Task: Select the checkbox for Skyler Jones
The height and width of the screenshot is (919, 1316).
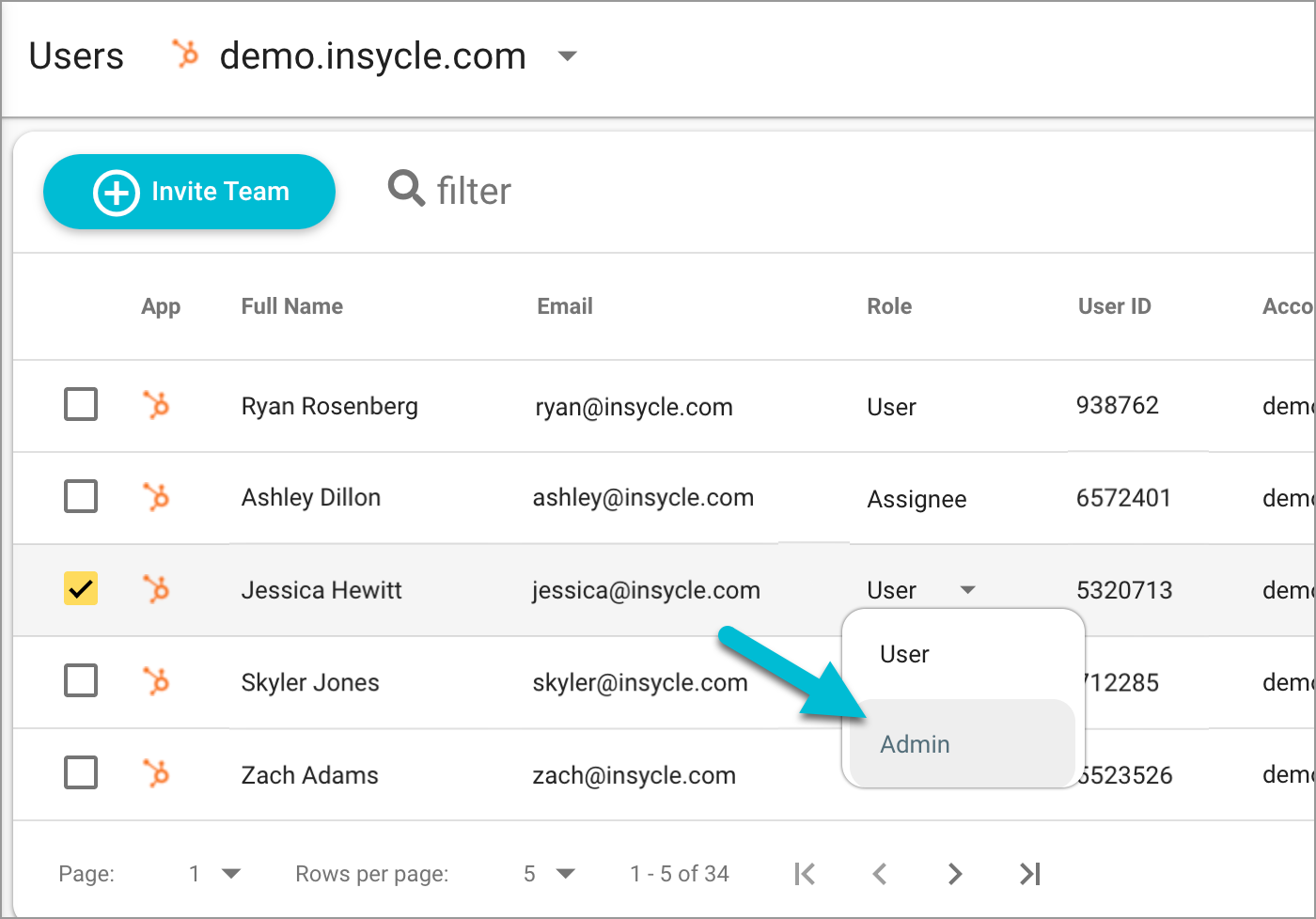Action: point(81,679)
